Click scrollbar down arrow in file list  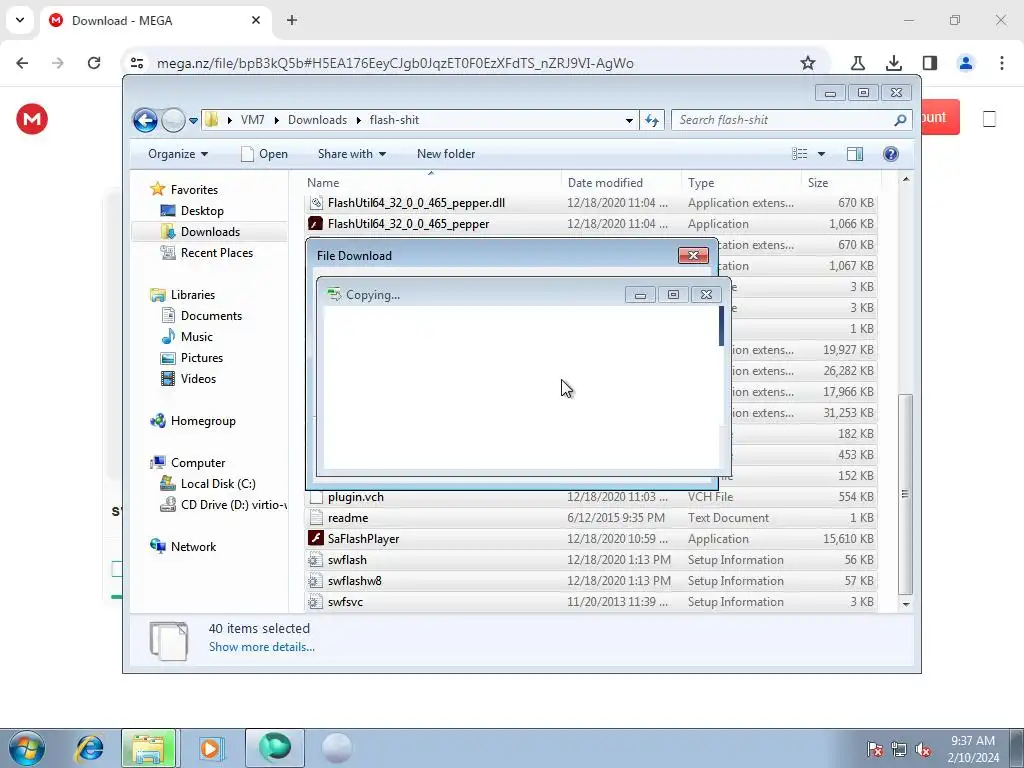(906, 604)
